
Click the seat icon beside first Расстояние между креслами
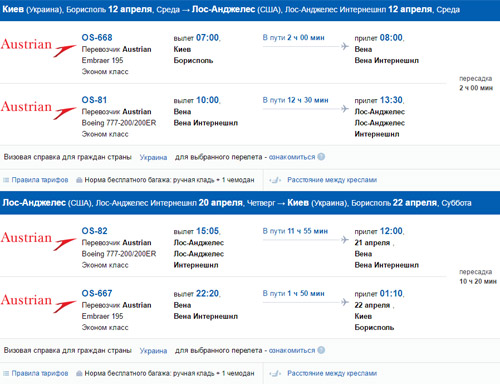(275, 180)
